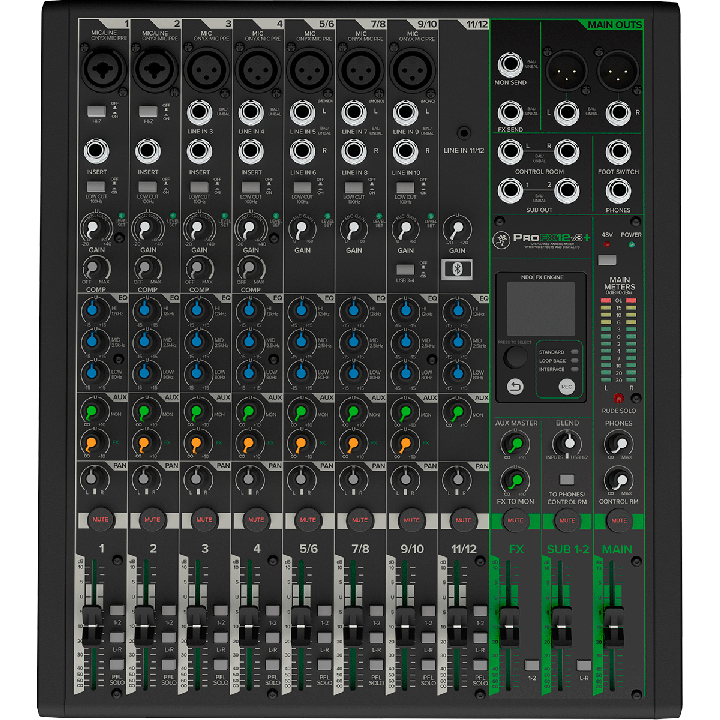
Task: Click the channel 5/6 XLR mic input
Action: pyautogui.click(x=310, y=70)
